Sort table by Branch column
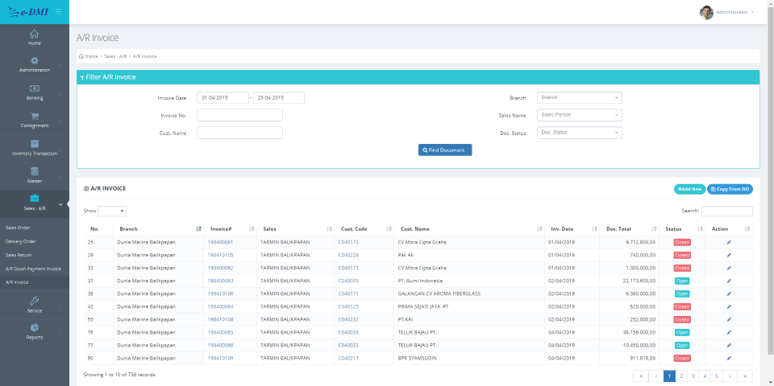The height and width of the screenshot is (386, 774). (x=158, y=229)
